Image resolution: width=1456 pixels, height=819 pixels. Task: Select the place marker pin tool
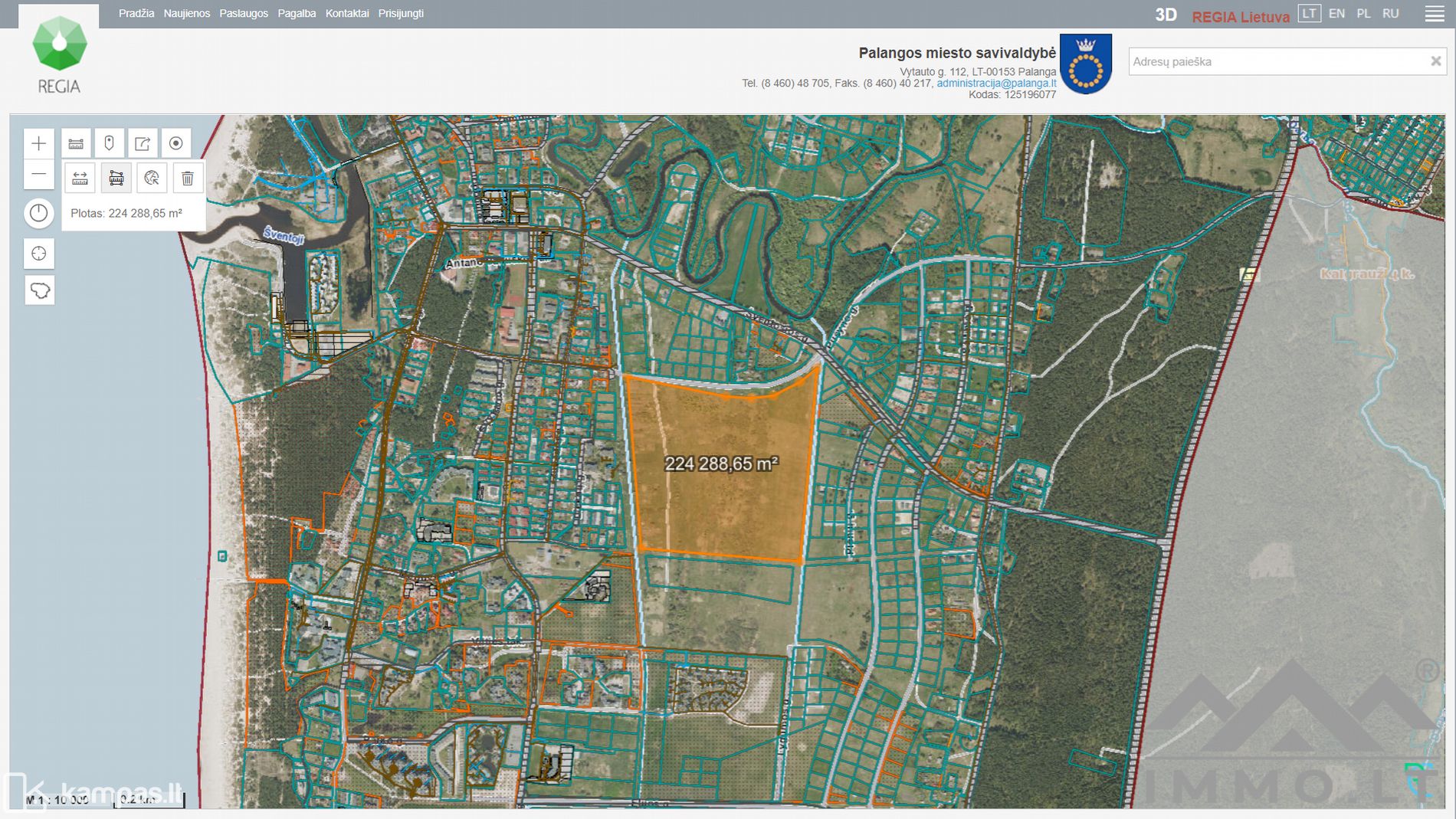pos(110,143)
